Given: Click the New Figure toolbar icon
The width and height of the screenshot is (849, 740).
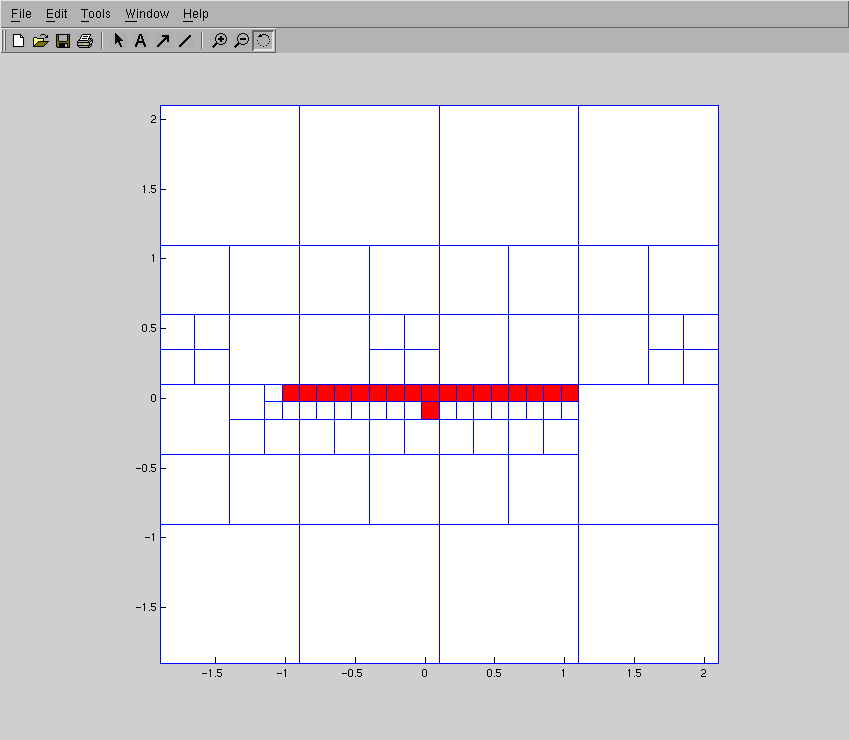Looking at the screenshot, I should tap(18, 41).
